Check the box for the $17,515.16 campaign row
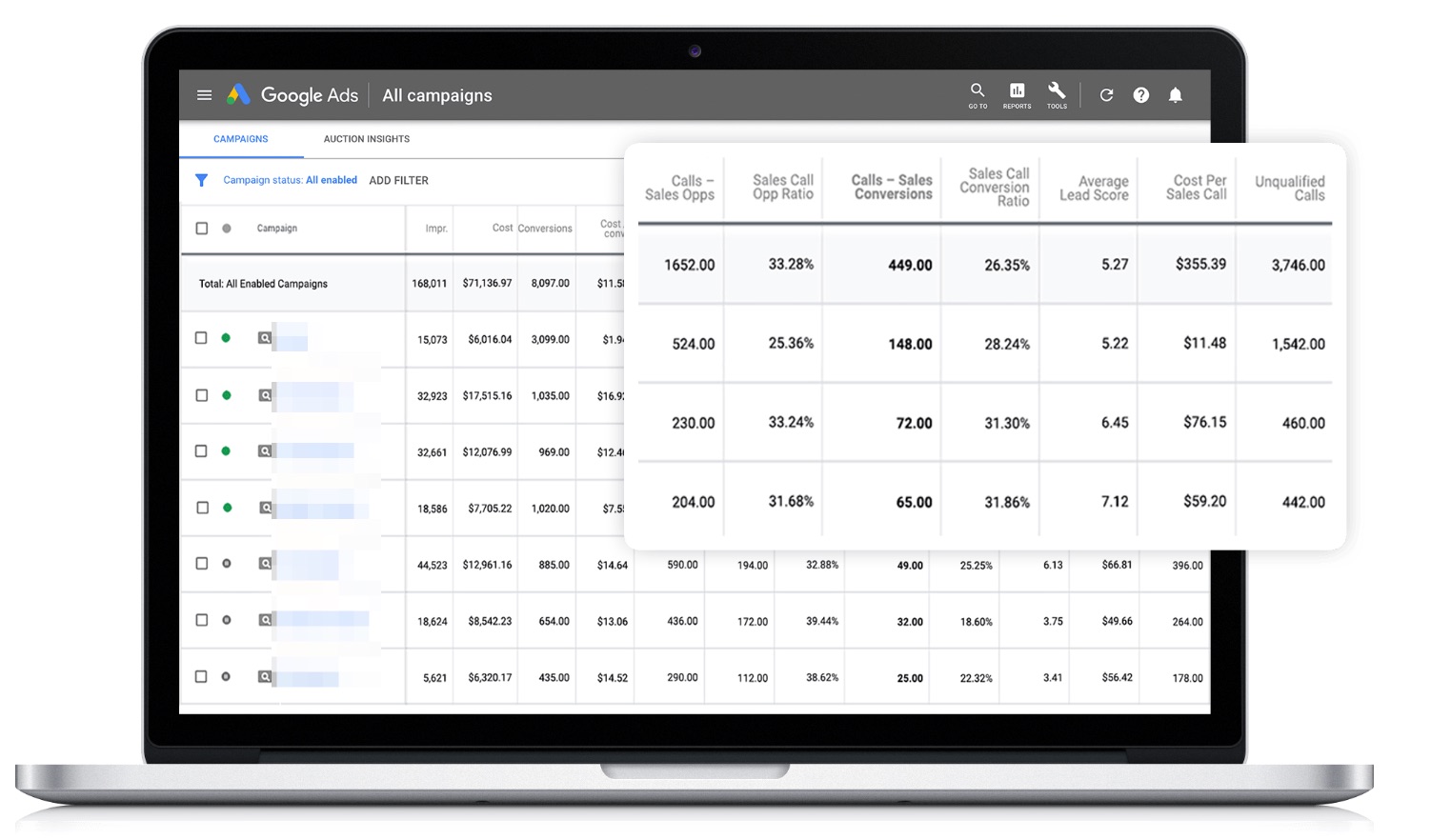Screen dimensions: 1431x840 point(201,395)
